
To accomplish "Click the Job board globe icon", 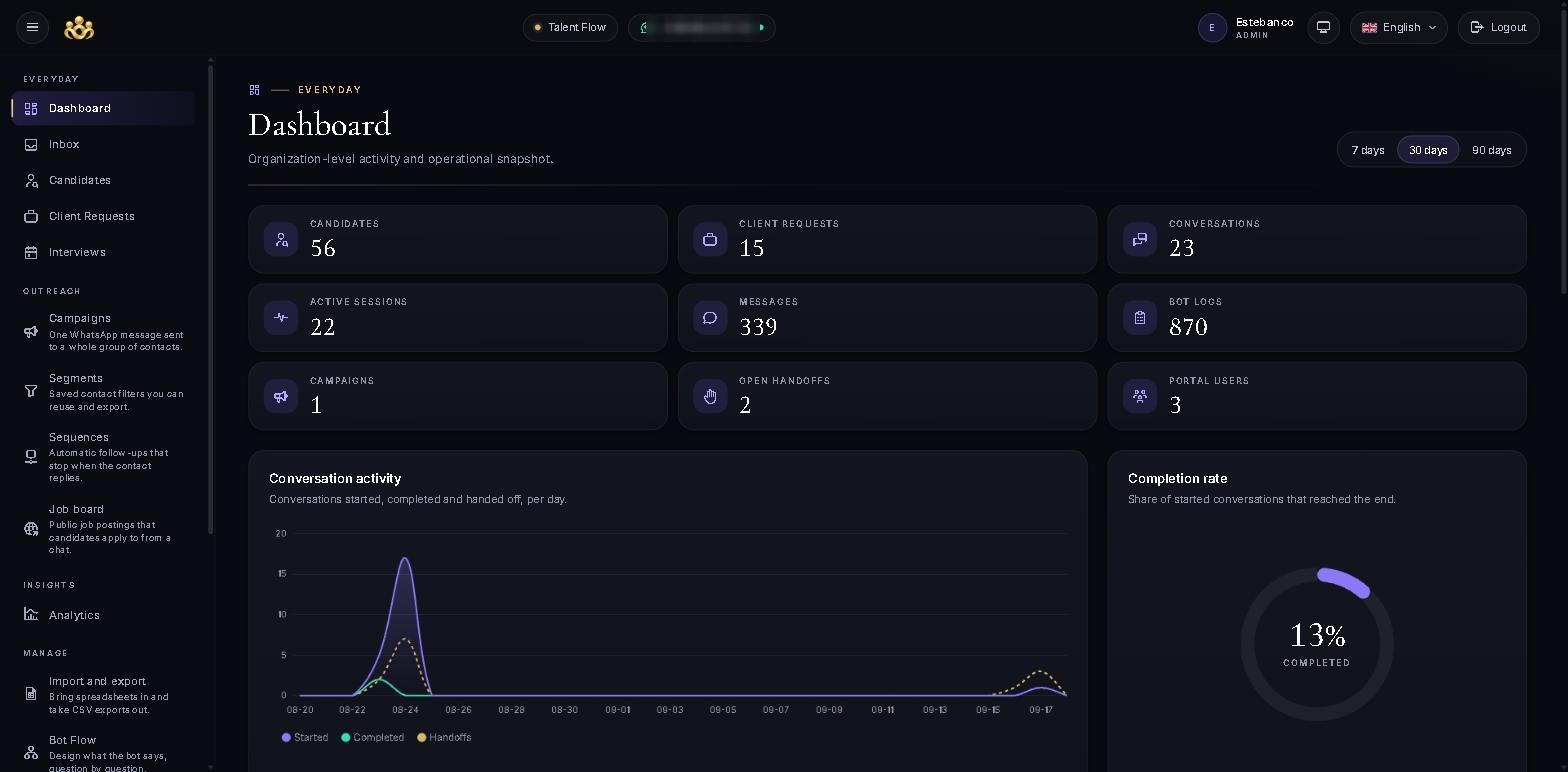I will pyautogui.click(x=31, y=529).
